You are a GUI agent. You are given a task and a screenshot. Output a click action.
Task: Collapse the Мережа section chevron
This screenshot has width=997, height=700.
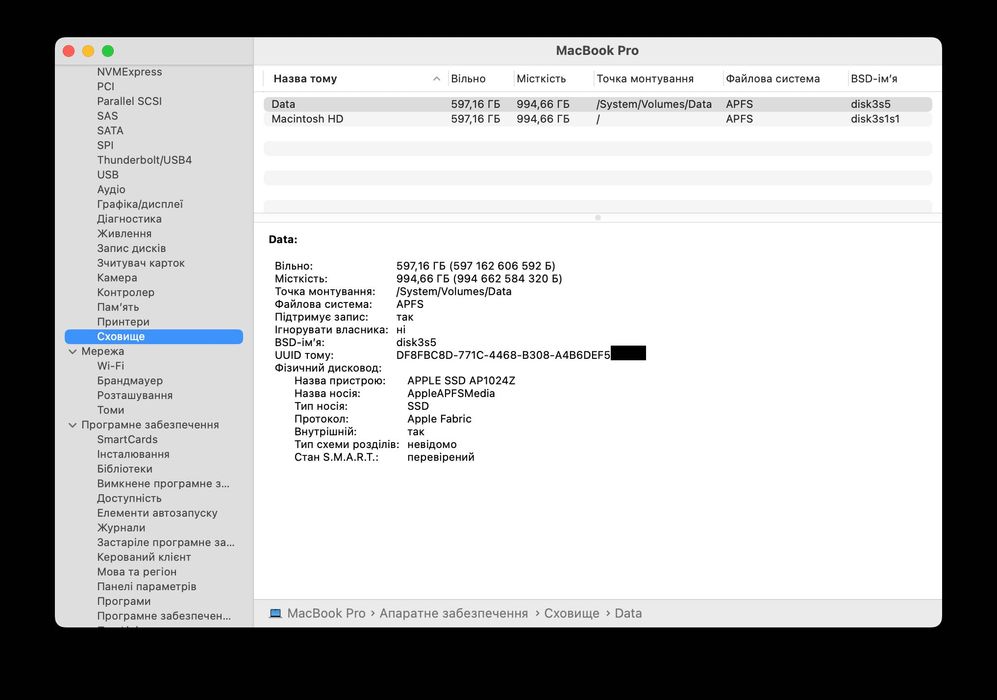coord(72,352)
